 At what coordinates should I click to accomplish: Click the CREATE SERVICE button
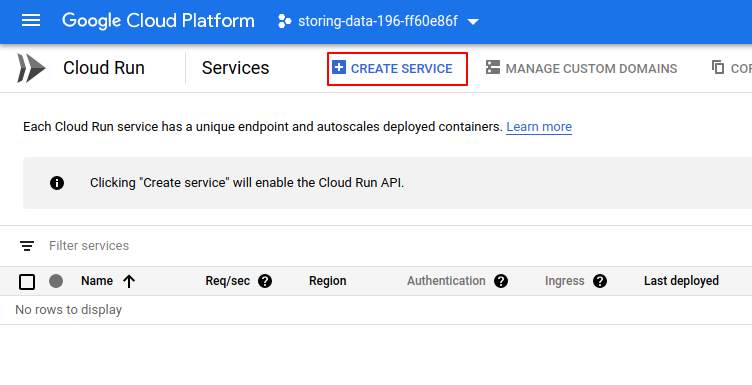click(x=397, y=69)
